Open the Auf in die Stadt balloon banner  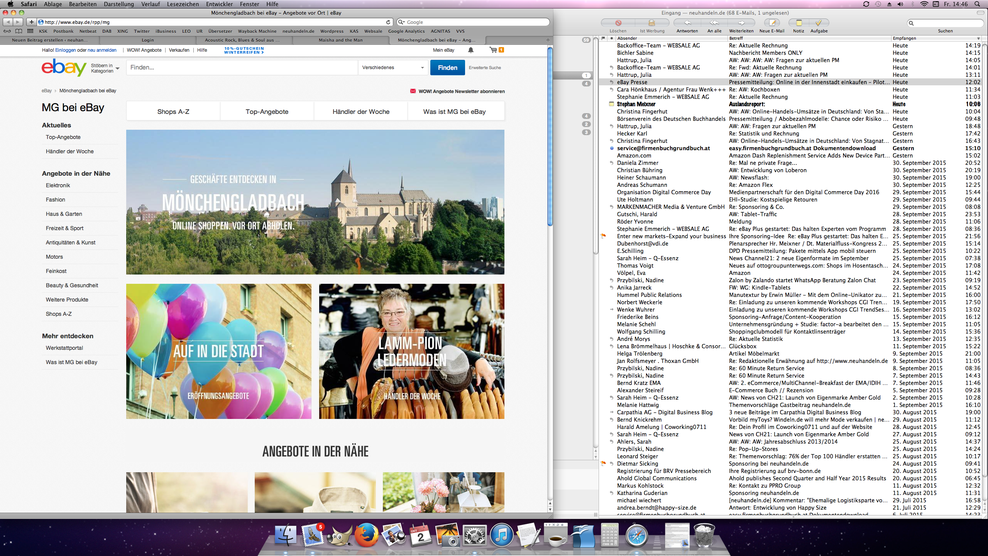coord(219,351)
